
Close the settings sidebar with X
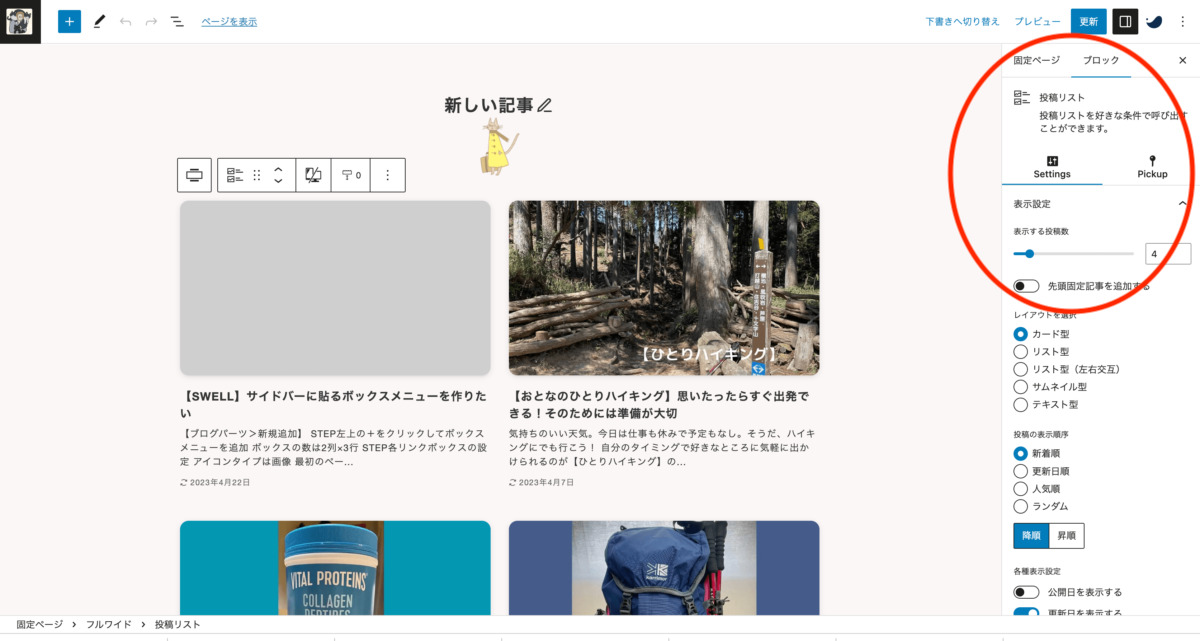point(1183,60)
